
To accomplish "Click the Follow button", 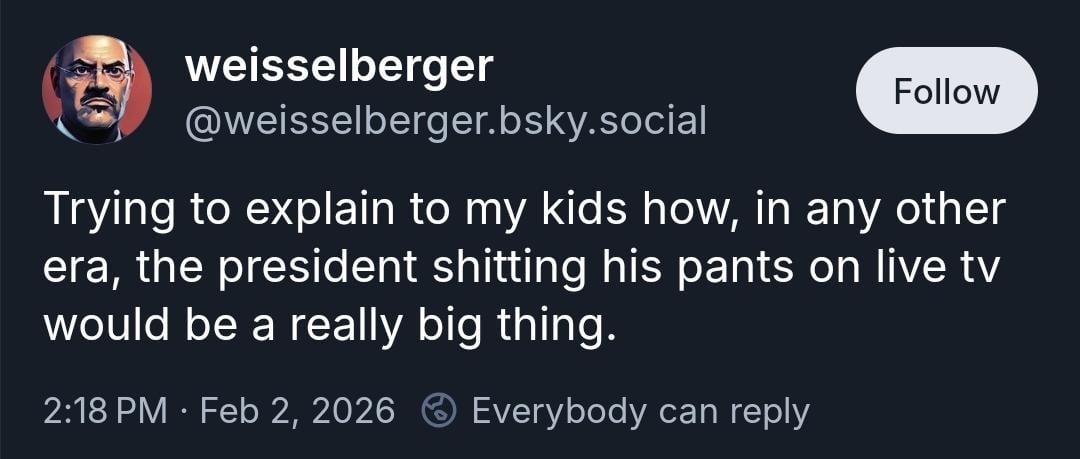I will pos(946,91).
